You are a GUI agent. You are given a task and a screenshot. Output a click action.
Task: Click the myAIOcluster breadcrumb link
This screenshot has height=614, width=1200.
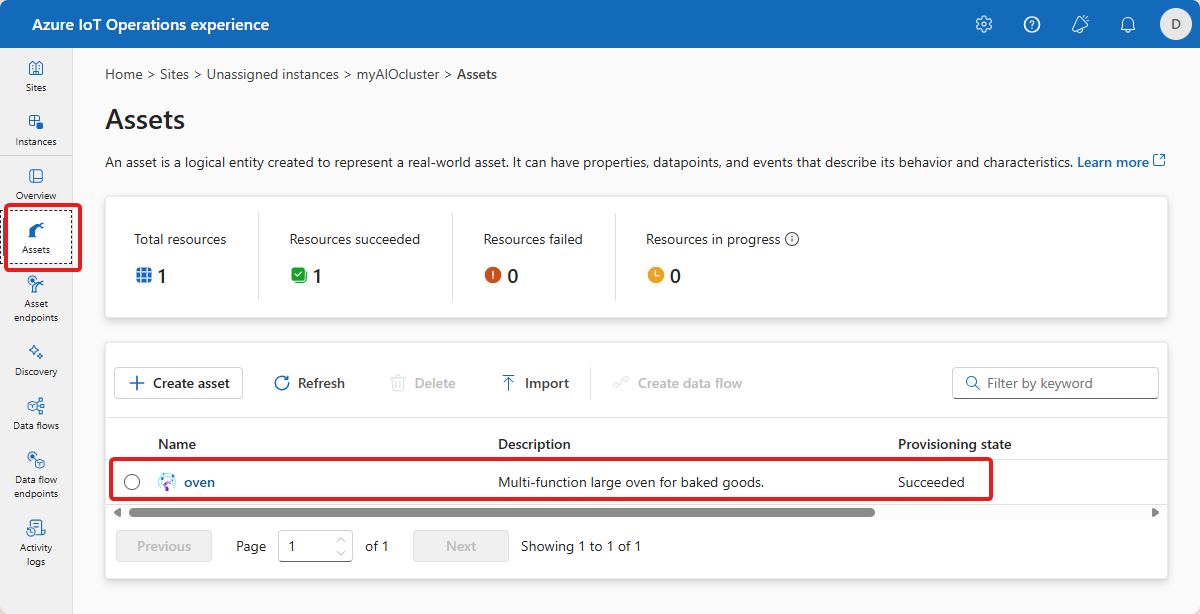[x=398, y=74]
